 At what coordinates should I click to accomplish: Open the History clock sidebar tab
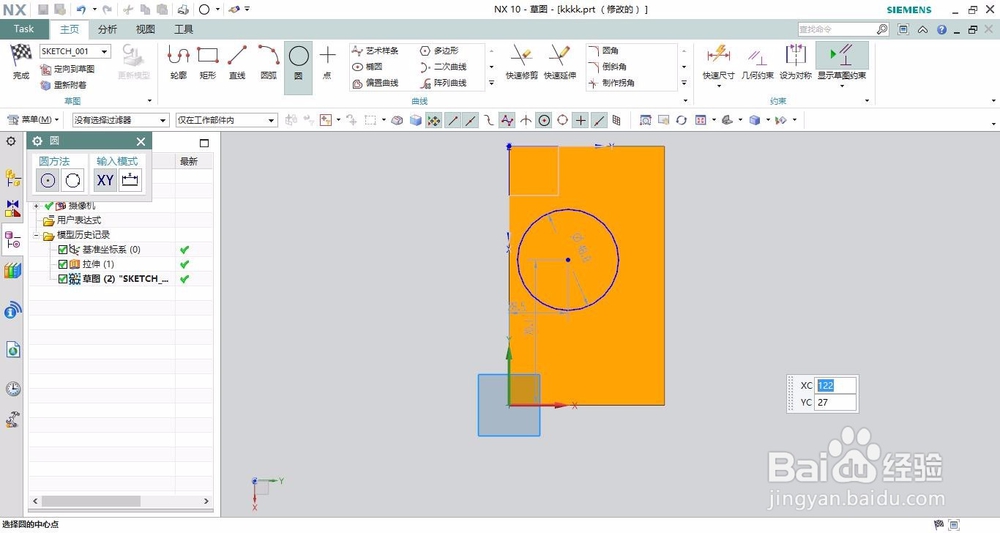point(13,389)
